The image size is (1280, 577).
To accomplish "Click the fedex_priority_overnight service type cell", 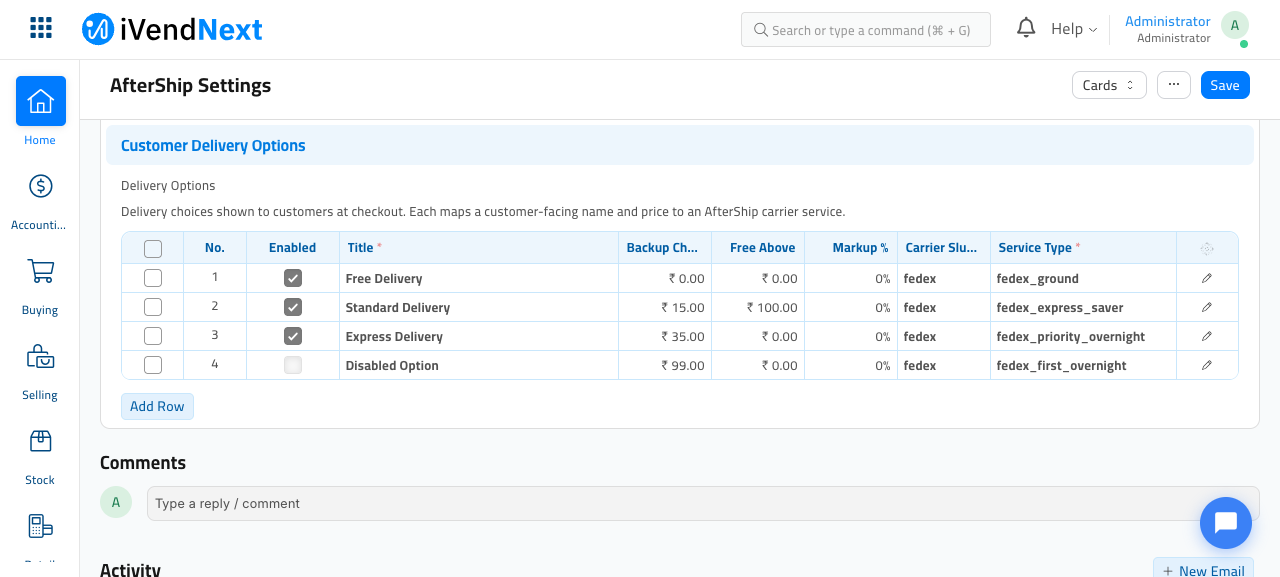I will (1083, 336).
